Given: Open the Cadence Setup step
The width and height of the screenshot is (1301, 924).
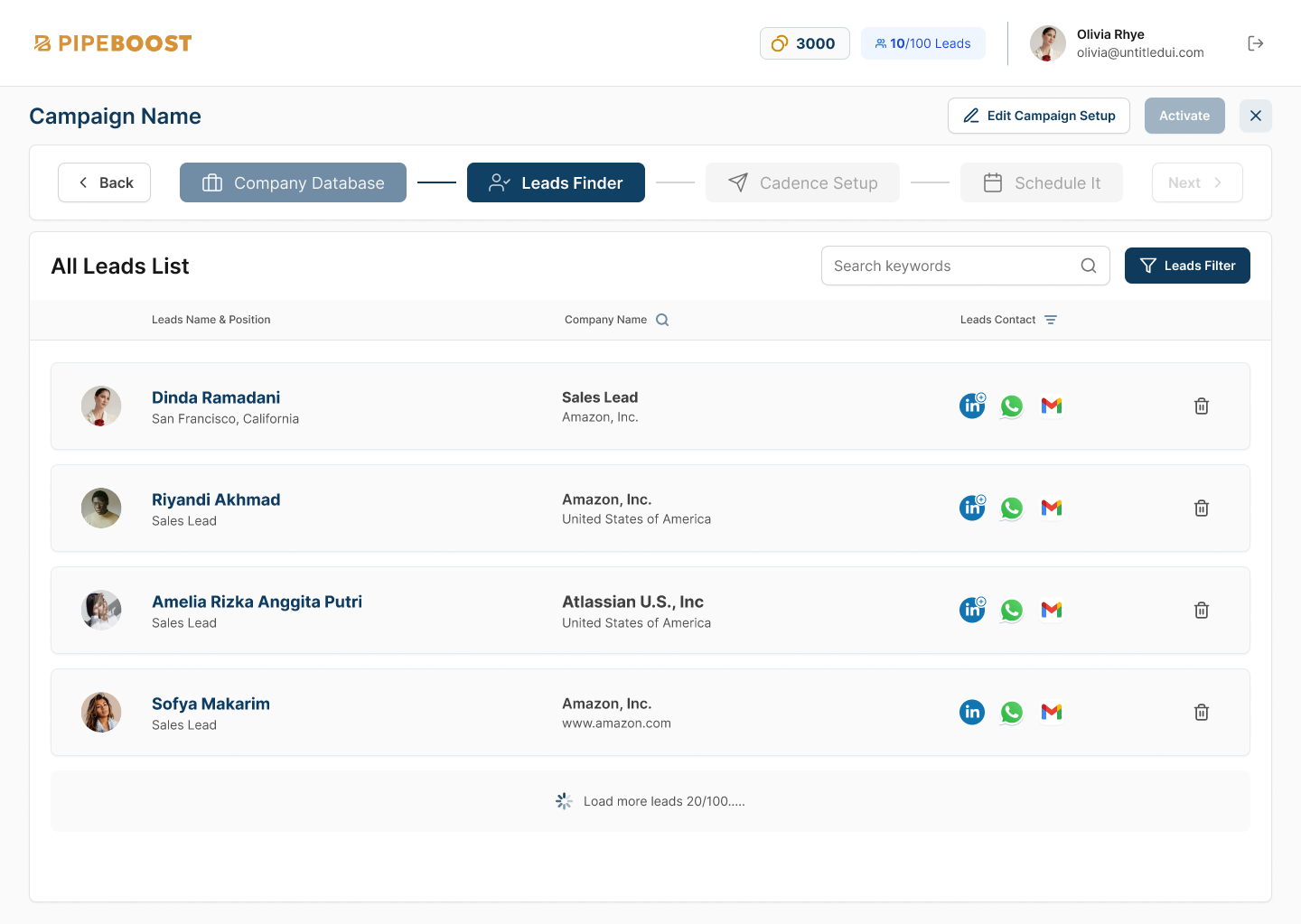Looking at the screenshot, I should pos(802,182).
